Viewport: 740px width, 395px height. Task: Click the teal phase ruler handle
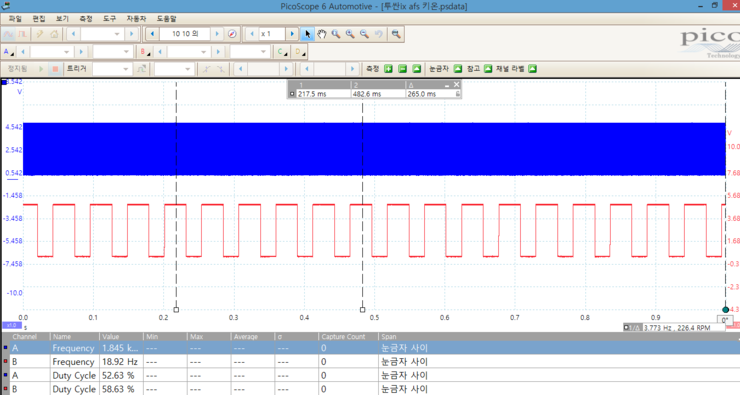pos(725,310)
